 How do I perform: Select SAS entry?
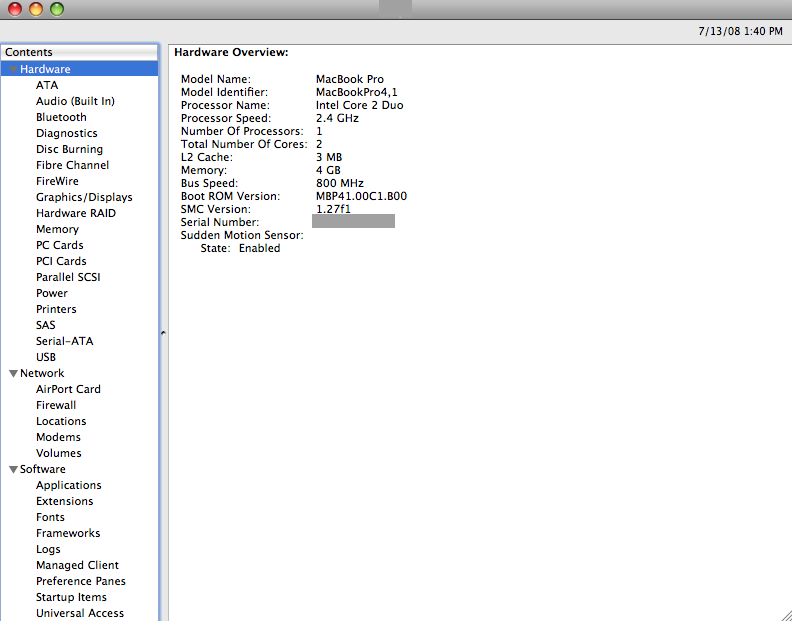pos(45,325)
